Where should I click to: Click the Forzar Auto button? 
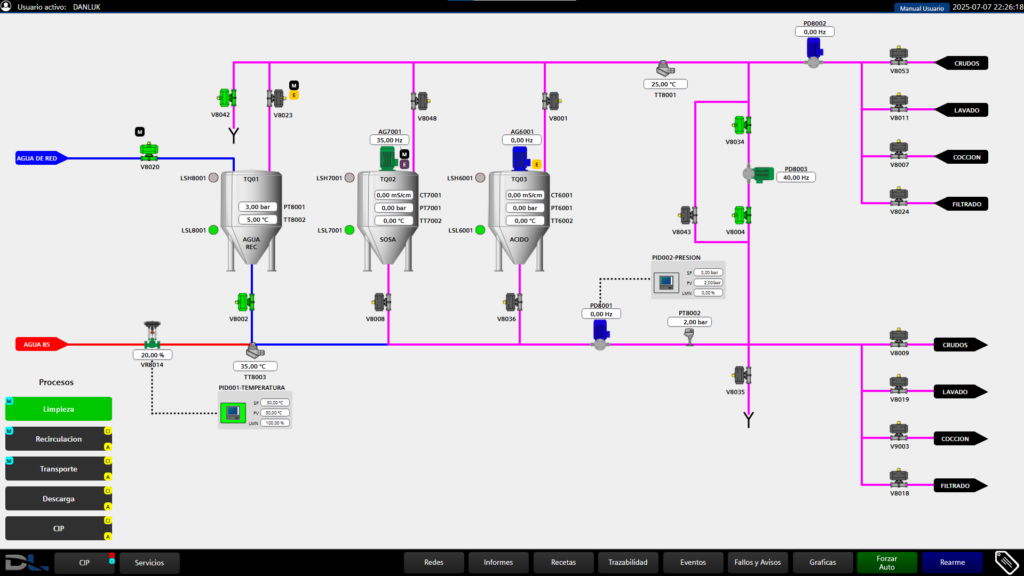pyautogui.click(x=887, y=562)
